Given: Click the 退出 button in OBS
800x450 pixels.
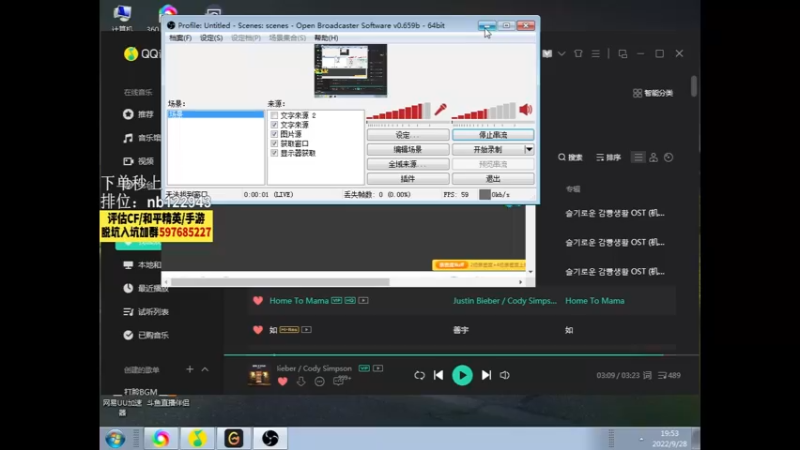Looking at the screenshot, I should pos(493,179).
